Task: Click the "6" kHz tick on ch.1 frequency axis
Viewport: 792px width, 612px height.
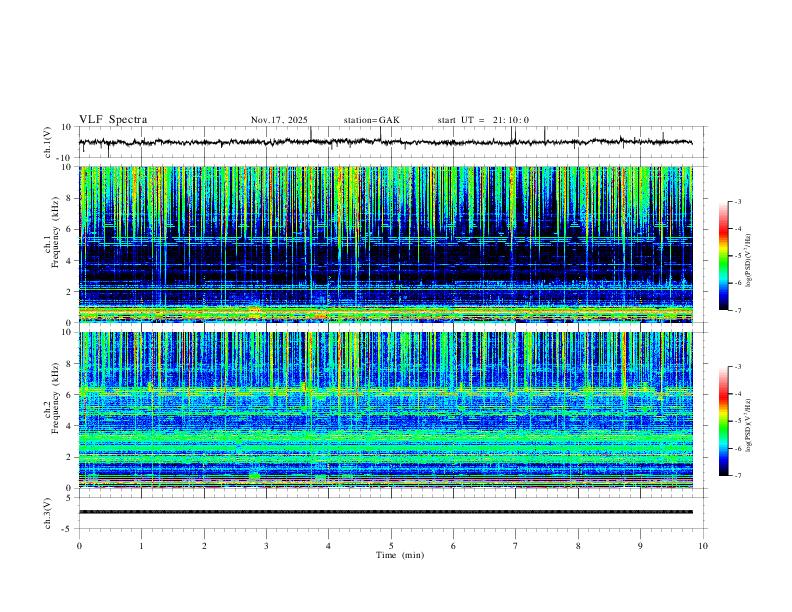Action: [69, 229]
